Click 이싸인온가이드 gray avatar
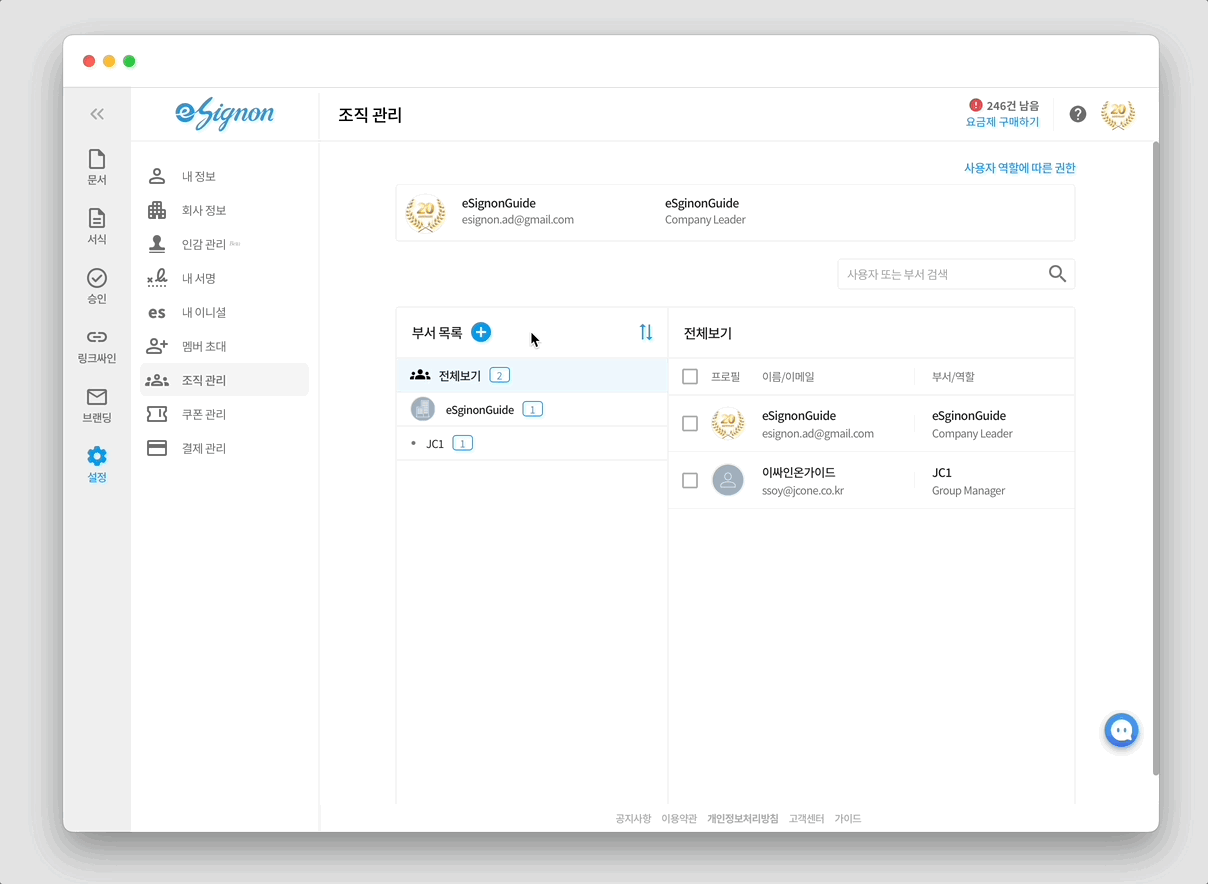The width and height of the screenshot is (1208, 884). click(x=728, y=480)
